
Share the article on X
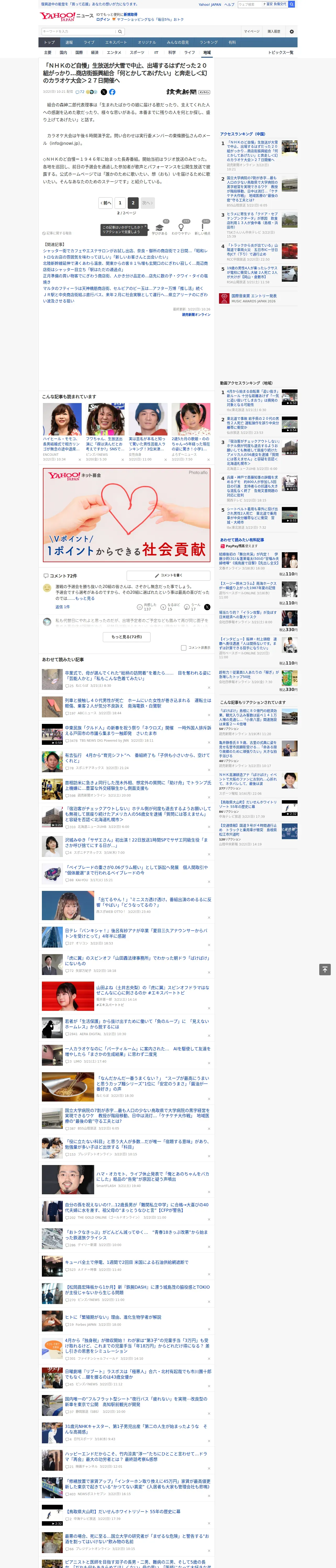[104, 92]
